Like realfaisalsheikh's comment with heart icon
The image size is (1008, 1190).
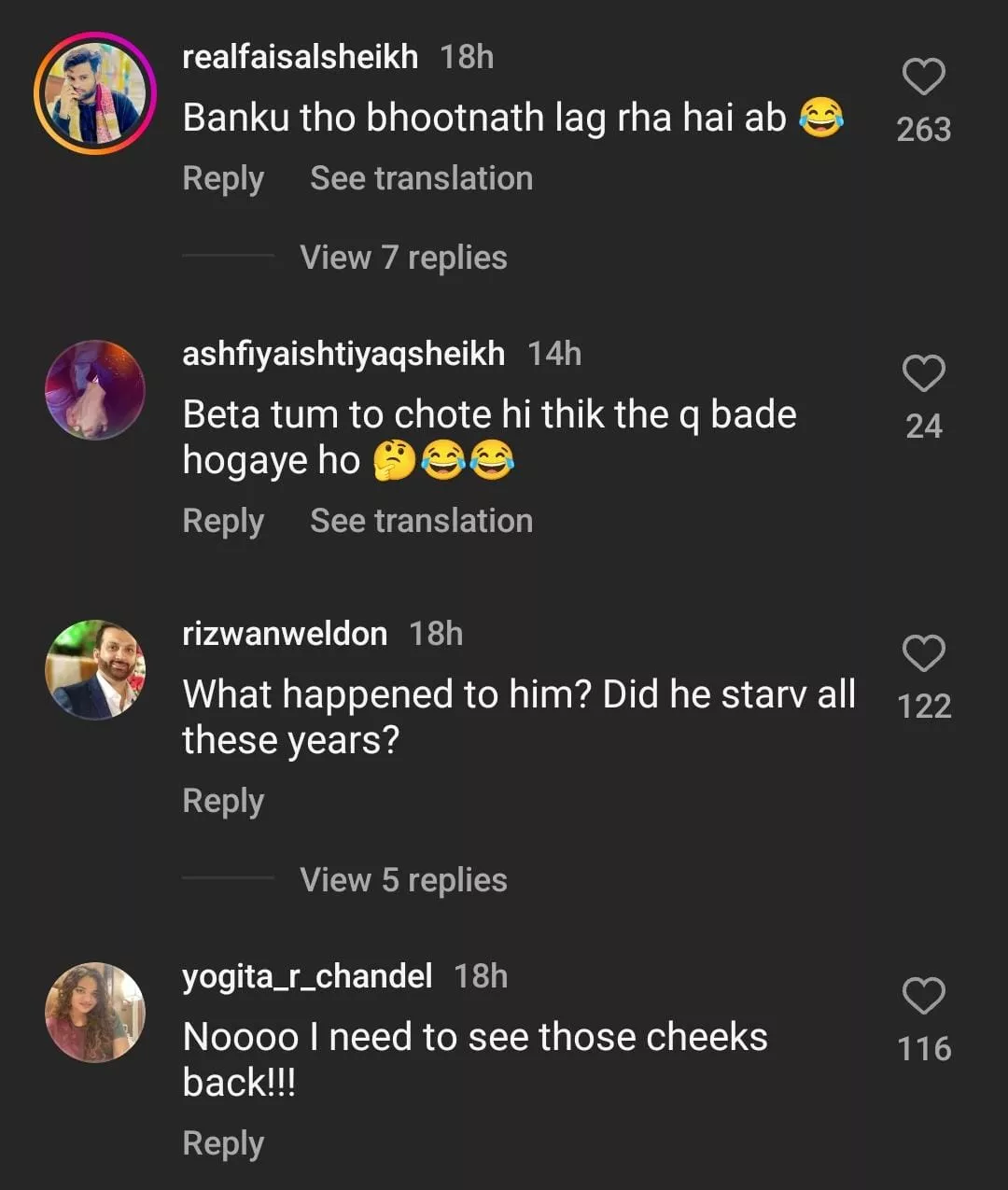[923, 77]
